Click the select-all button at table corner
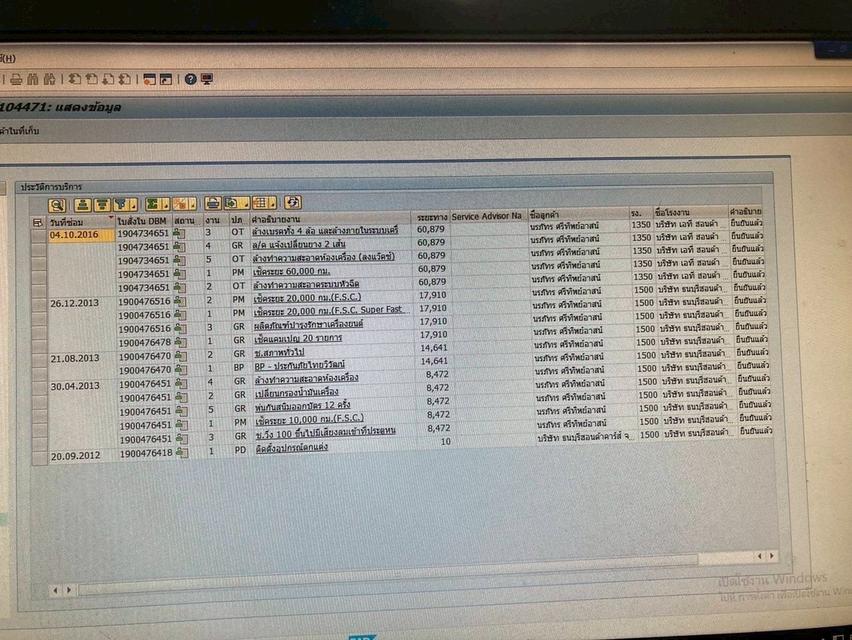 (x=38, y=220)
